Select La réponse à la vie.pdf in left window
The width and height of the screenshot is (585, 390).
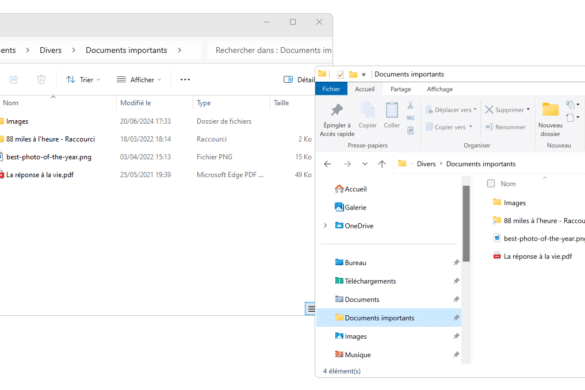pyautogui.click(x=156, y=175)
